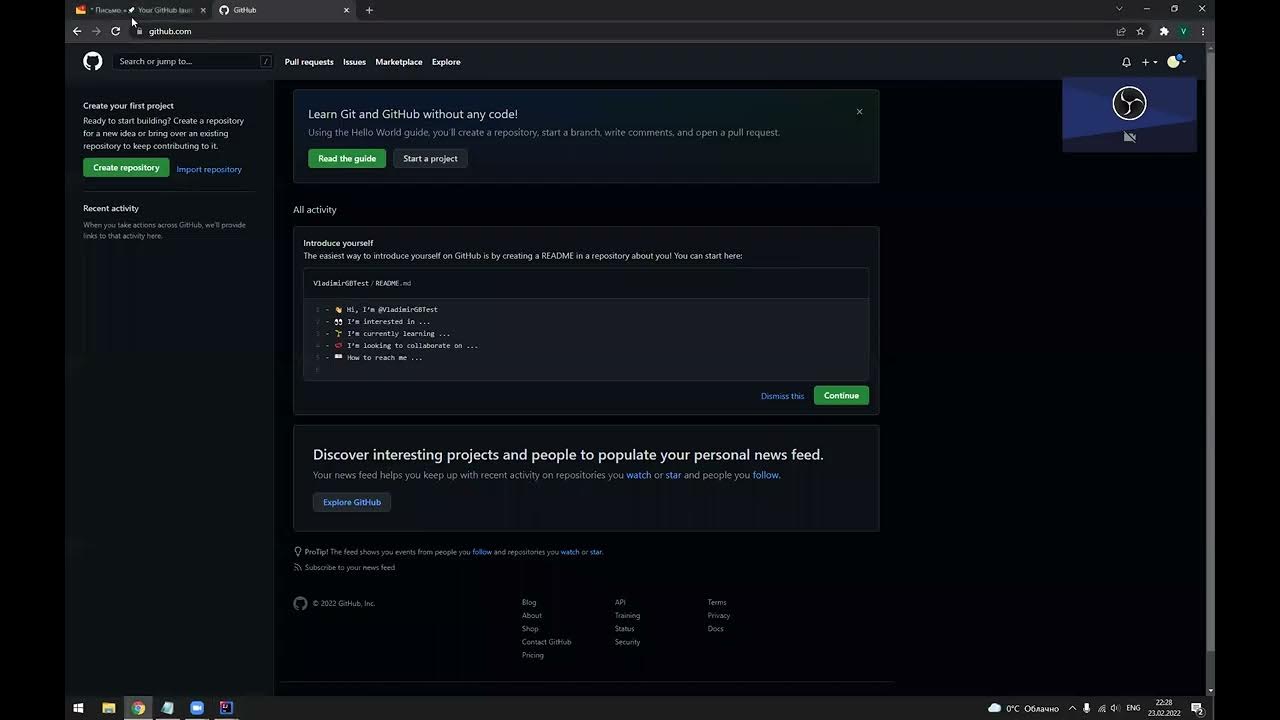
Task: Click the star link in news feed text
Action: (673, 475)
